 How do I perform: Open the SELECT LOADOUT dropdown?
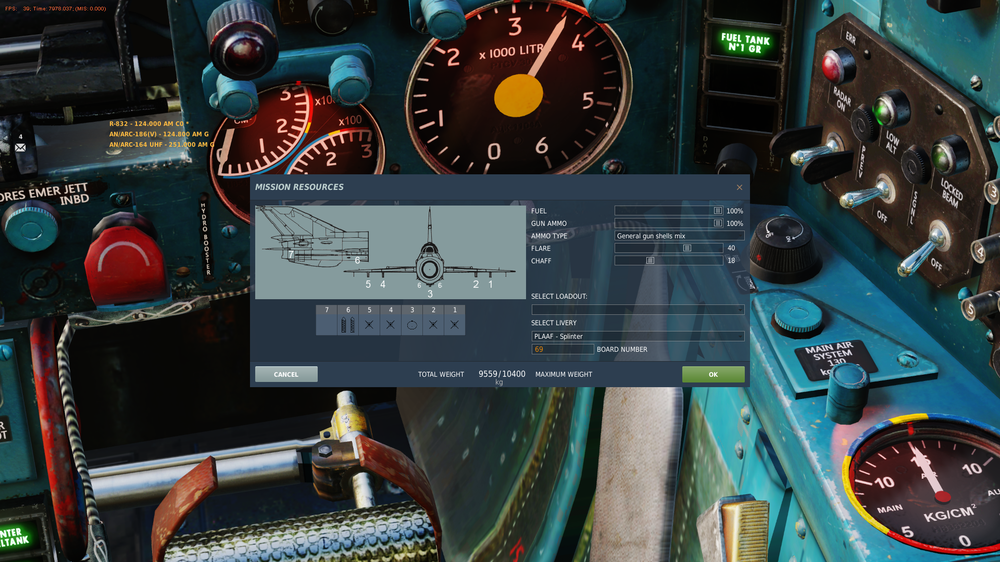click(638, 309)
